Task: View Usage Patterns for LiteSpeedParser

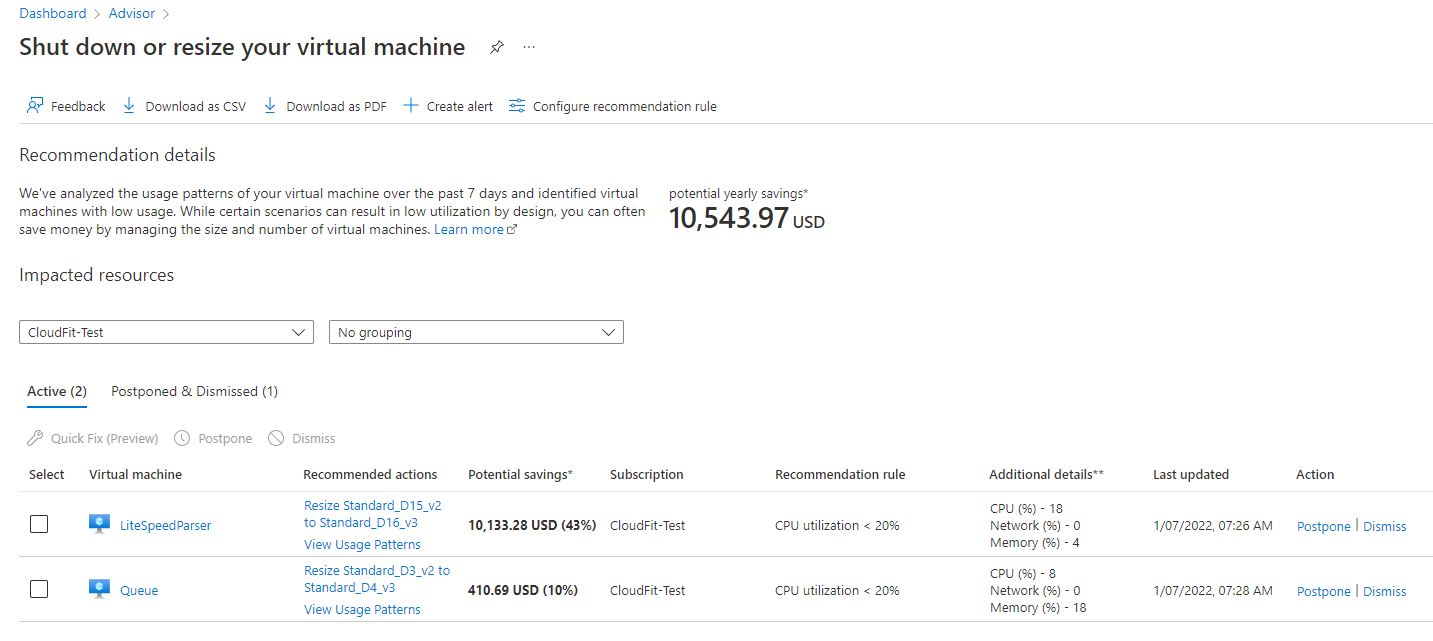Action: point(362,545)
